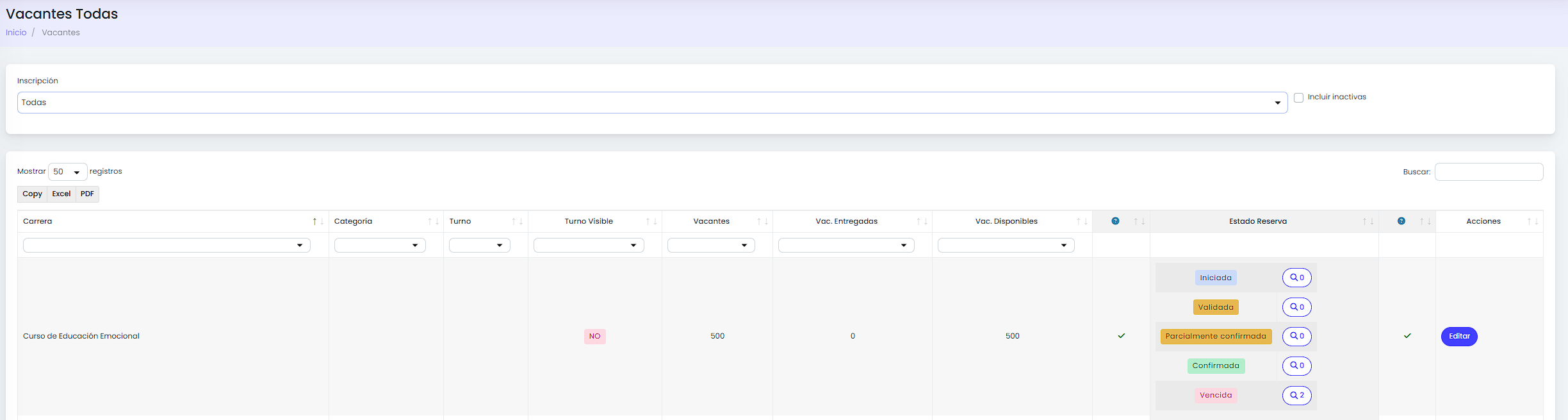Open the Vacantes column filter dropdown

[711, 245]
